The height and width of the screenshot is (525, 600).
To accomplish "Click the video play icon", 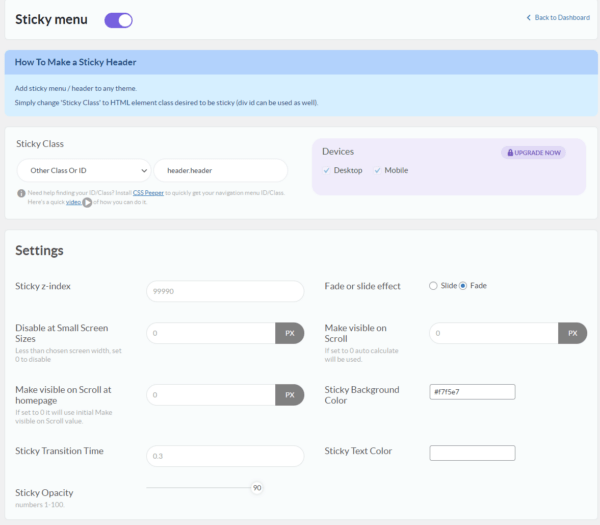I will tap(87, 202).
